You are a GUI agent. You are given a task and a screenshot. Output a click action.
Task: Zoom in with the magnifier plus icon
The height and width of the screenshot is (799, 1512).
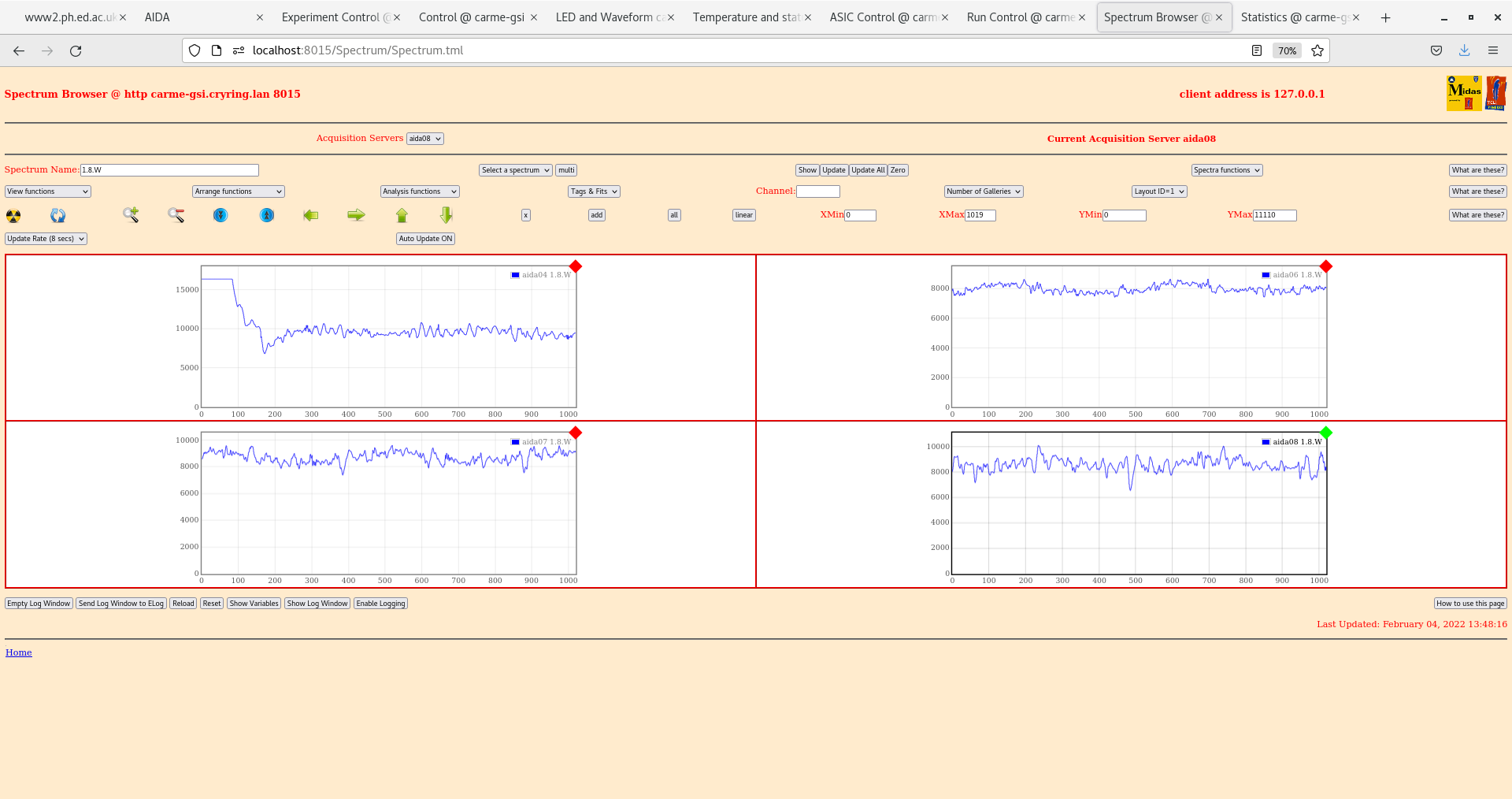click(131, 215)
